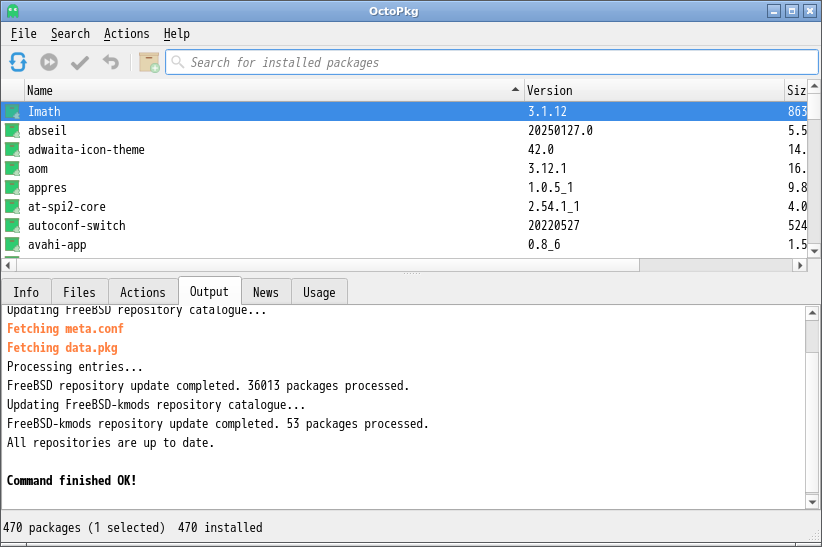Open the News tab
The height and width of the screenshot is (547, 822).
tap(266, 292)
